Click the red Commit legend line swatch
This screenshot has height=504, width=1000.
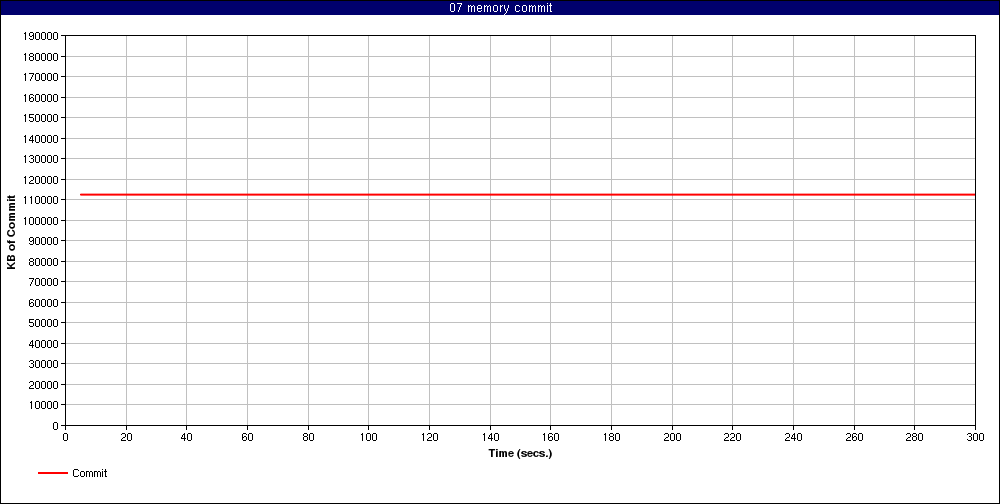[x=53, y=473]
